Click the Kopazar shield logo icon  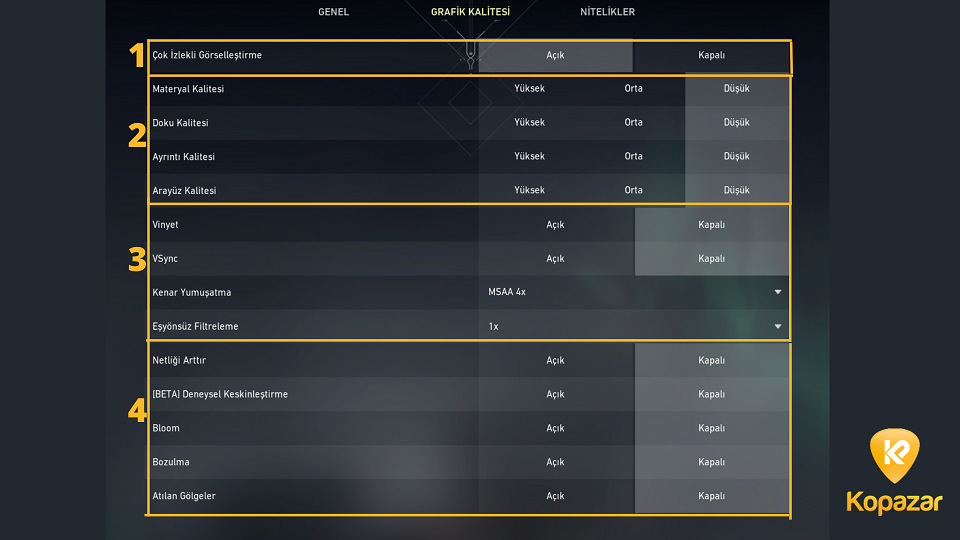[894, 456]
